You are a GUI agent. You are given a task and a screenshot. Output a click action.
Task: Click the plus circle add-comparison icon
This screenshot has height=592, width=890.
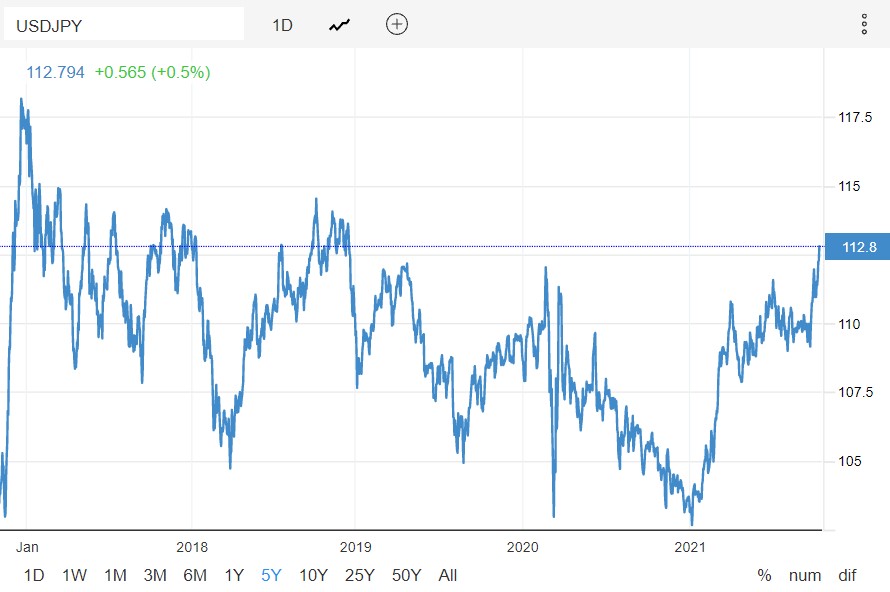(x=397, y=25)
